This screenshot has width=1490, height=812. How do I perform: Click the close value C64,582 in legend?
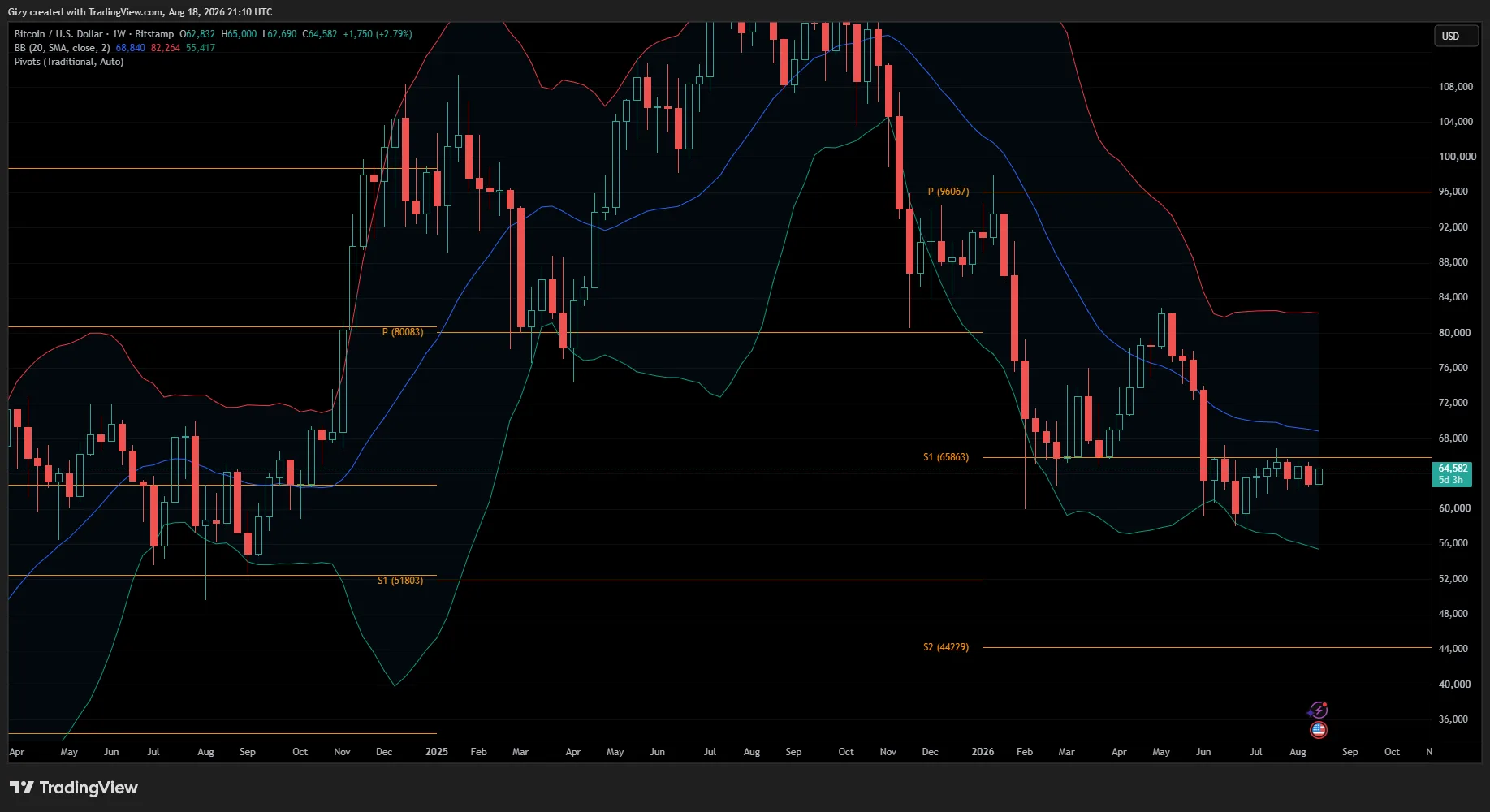(x=320, y=34)
